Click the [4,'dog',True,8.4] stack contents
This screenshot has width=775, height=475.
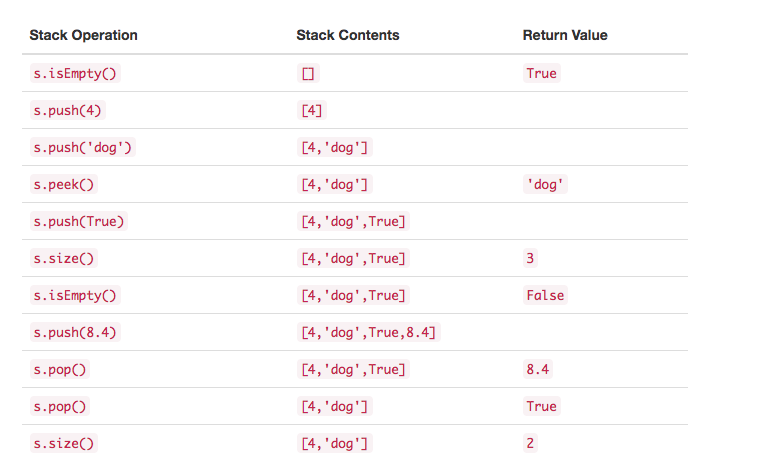pos(369,332)
